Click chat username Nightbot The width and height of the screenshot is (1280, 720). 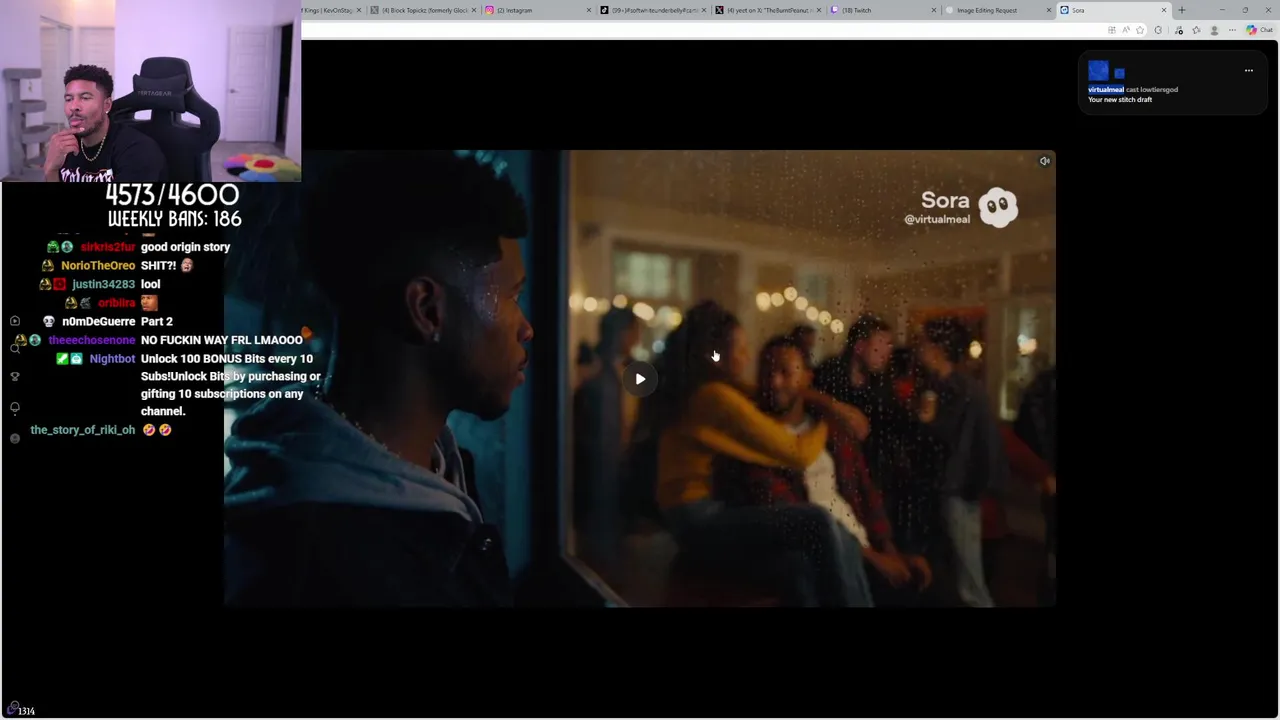click(x=112, y=359)
